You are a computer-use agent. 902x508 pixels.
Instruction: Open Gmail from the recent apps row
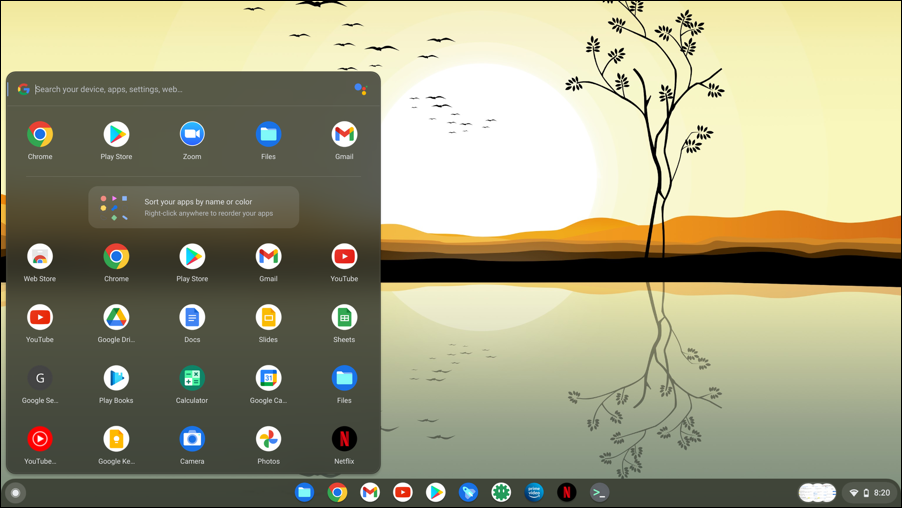pos(344,135)
